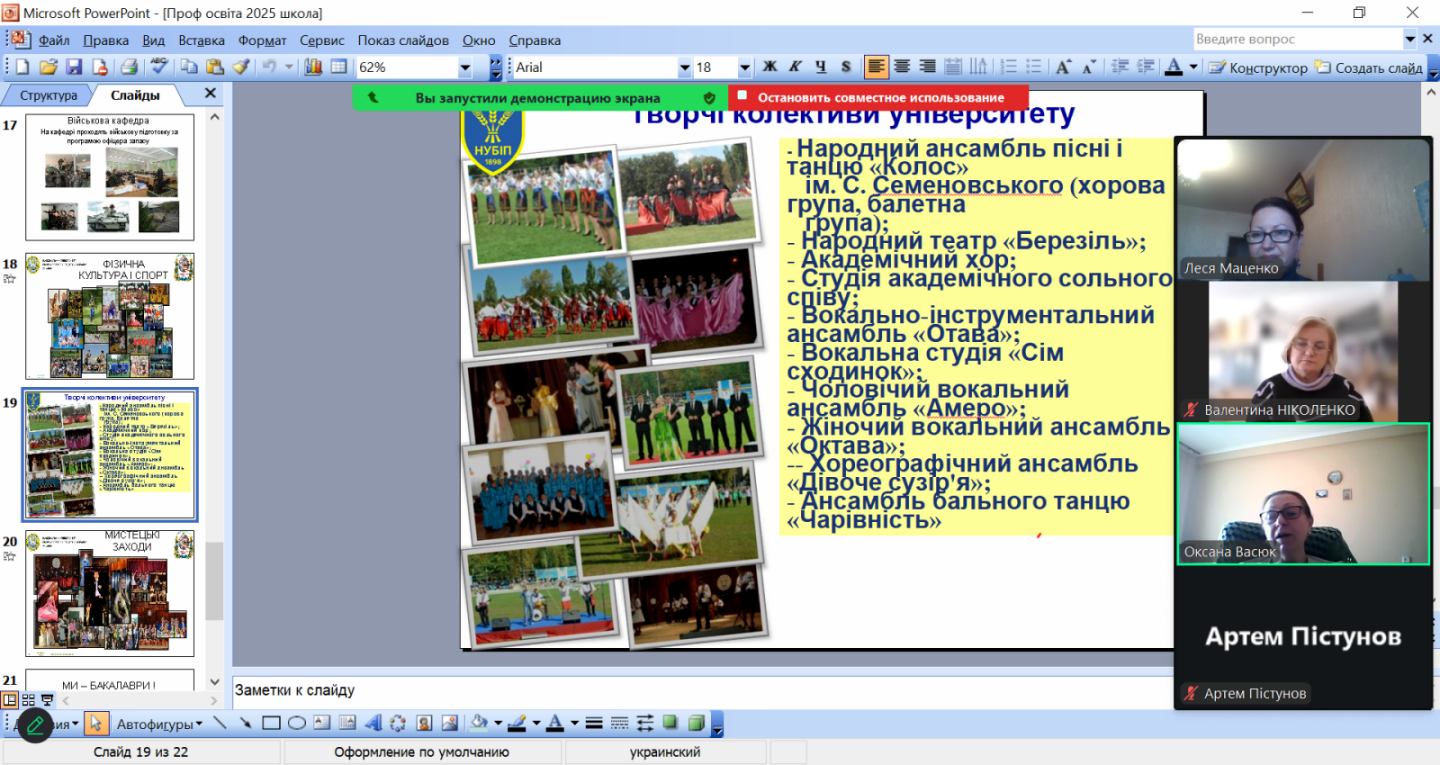Open arrow style options

pyautogui.click(x=644, y=723)
